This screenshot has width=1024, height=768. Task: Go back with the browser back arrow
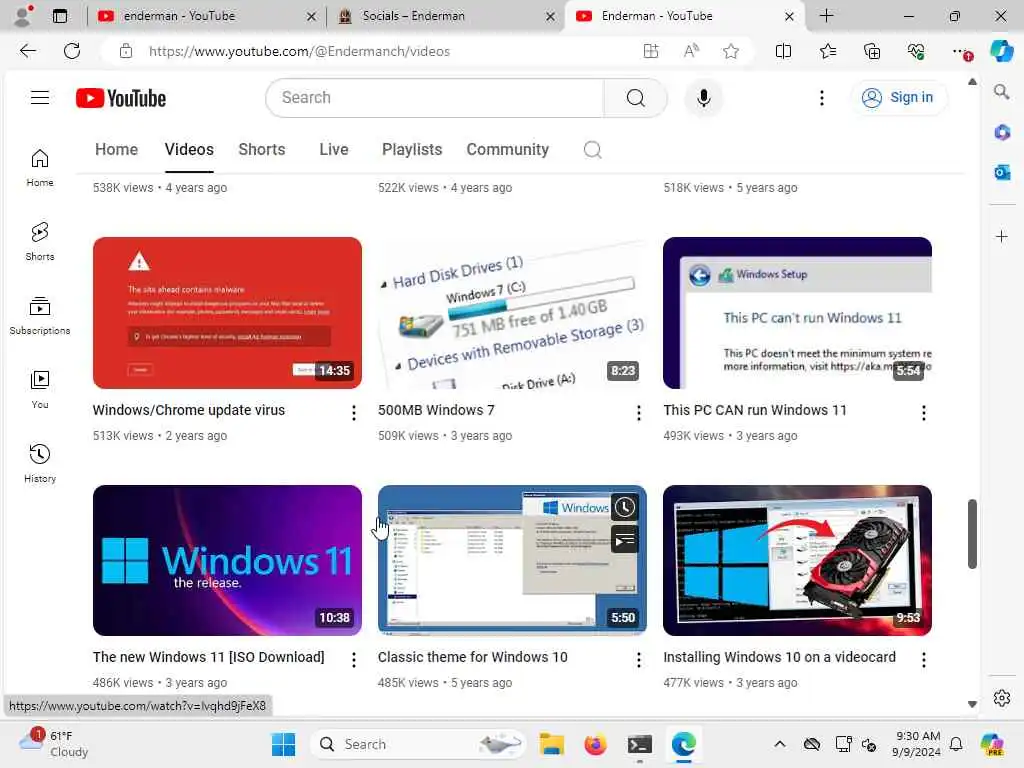[27, 51]
